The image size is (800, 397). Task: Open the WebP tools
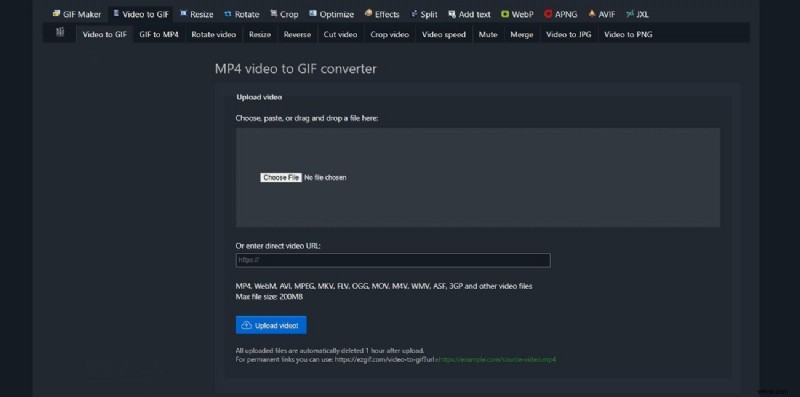(517, 14)
